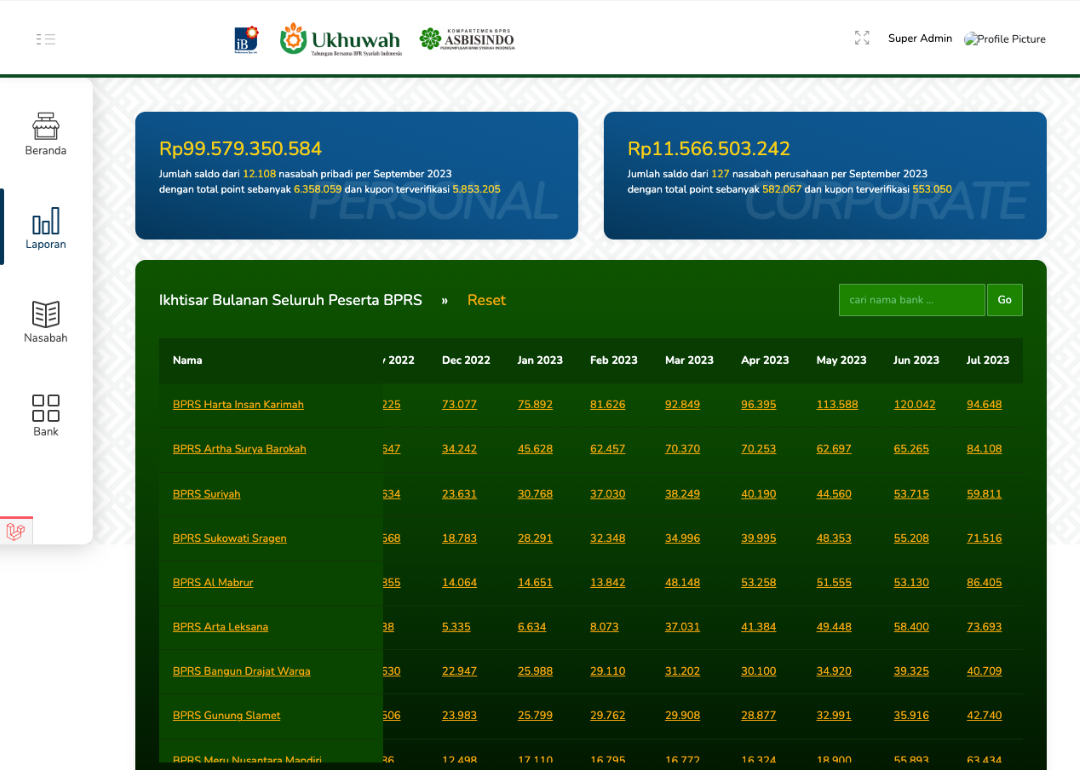Click value 73.693 for Arta Leksana
This screenshot has width=1080, height=770.
984,627
